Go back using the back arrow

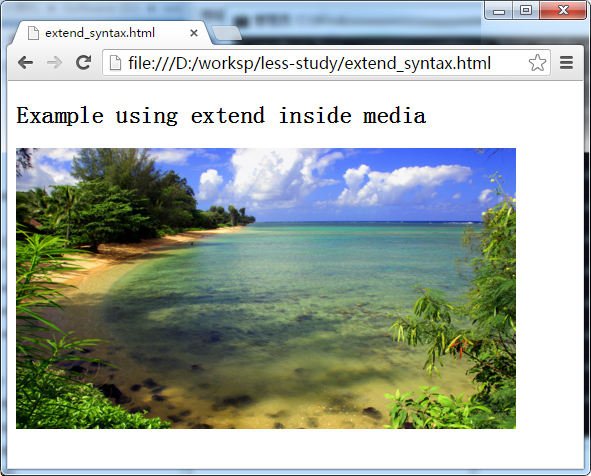tap(25, 63)
